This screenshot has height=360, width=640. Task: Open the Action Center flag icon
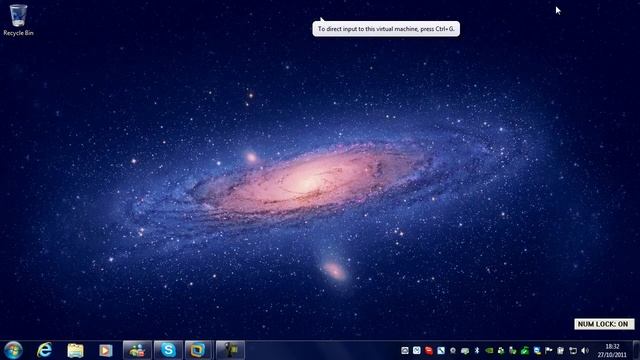coord(549,351)
